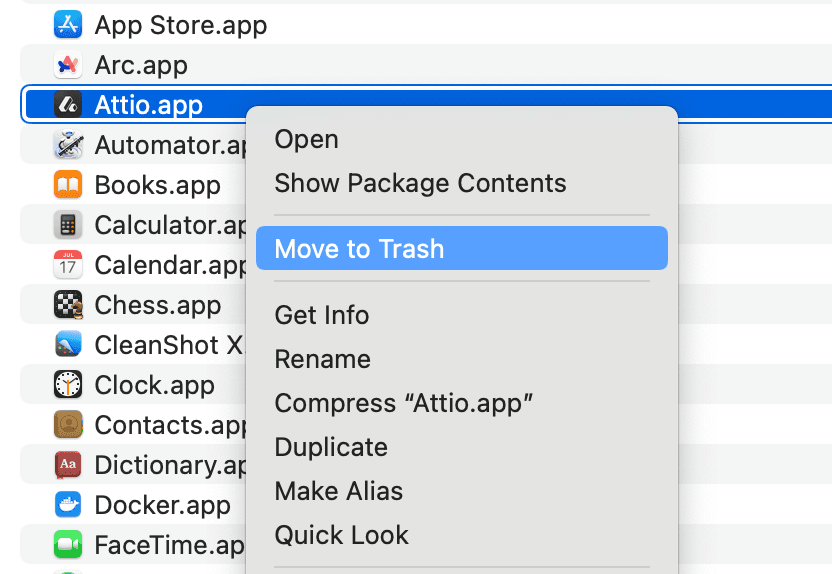Select the Arc browser icon

[x=68, y=65]
